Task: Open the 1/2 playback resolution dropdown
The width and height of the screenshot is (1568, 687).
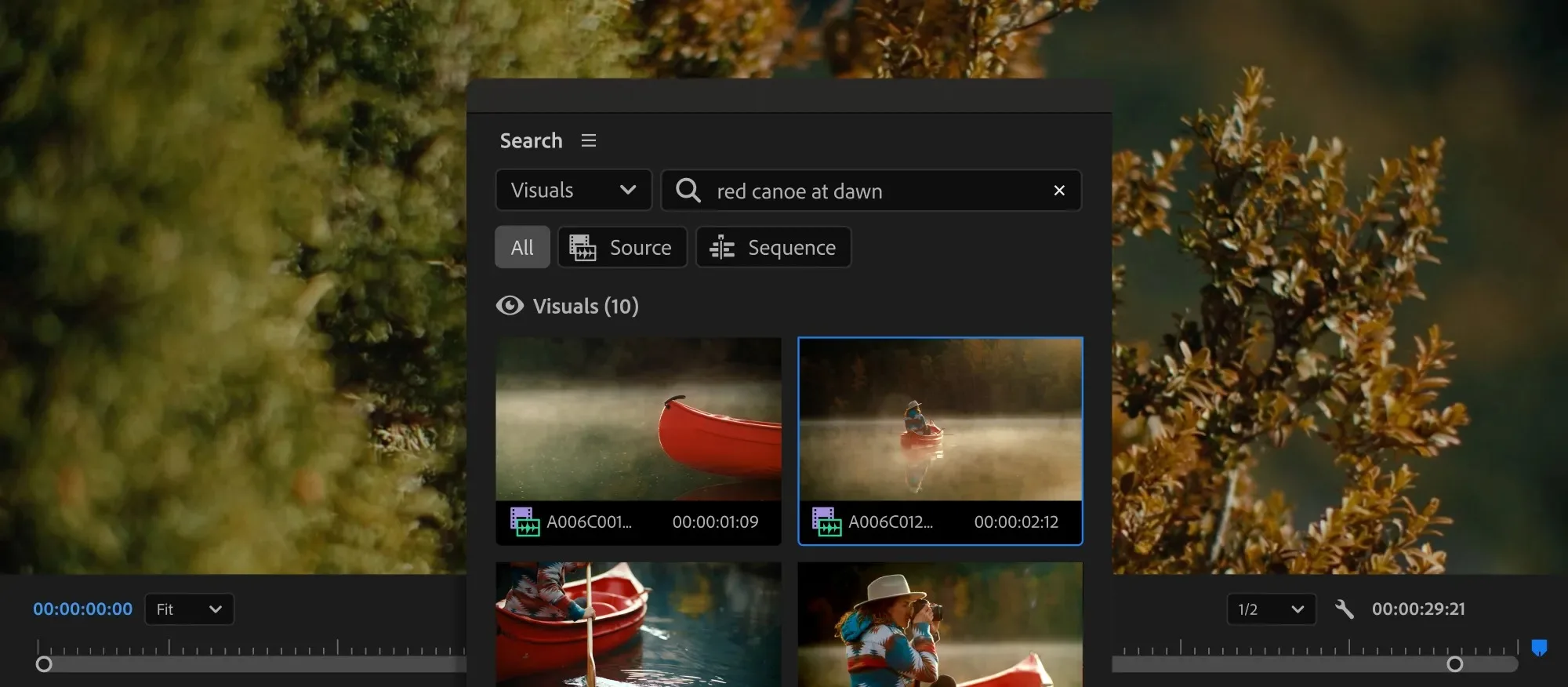Action: click(1271, 609)
